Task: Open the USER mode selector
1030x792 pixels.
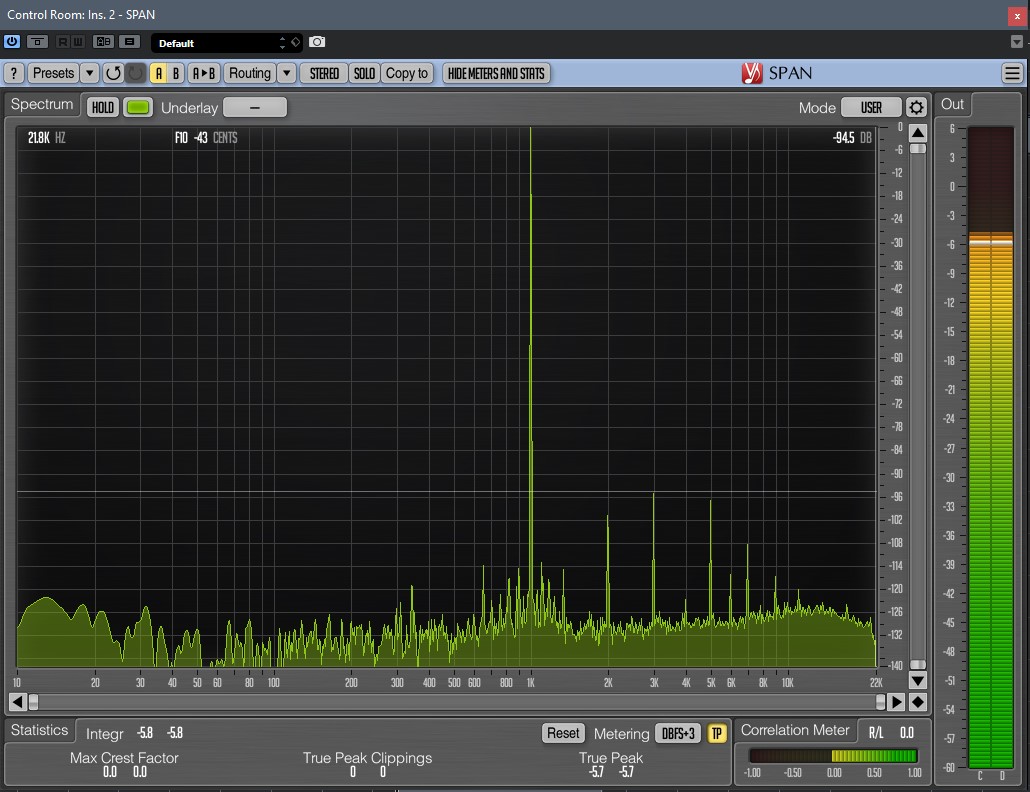Action: 871,108
